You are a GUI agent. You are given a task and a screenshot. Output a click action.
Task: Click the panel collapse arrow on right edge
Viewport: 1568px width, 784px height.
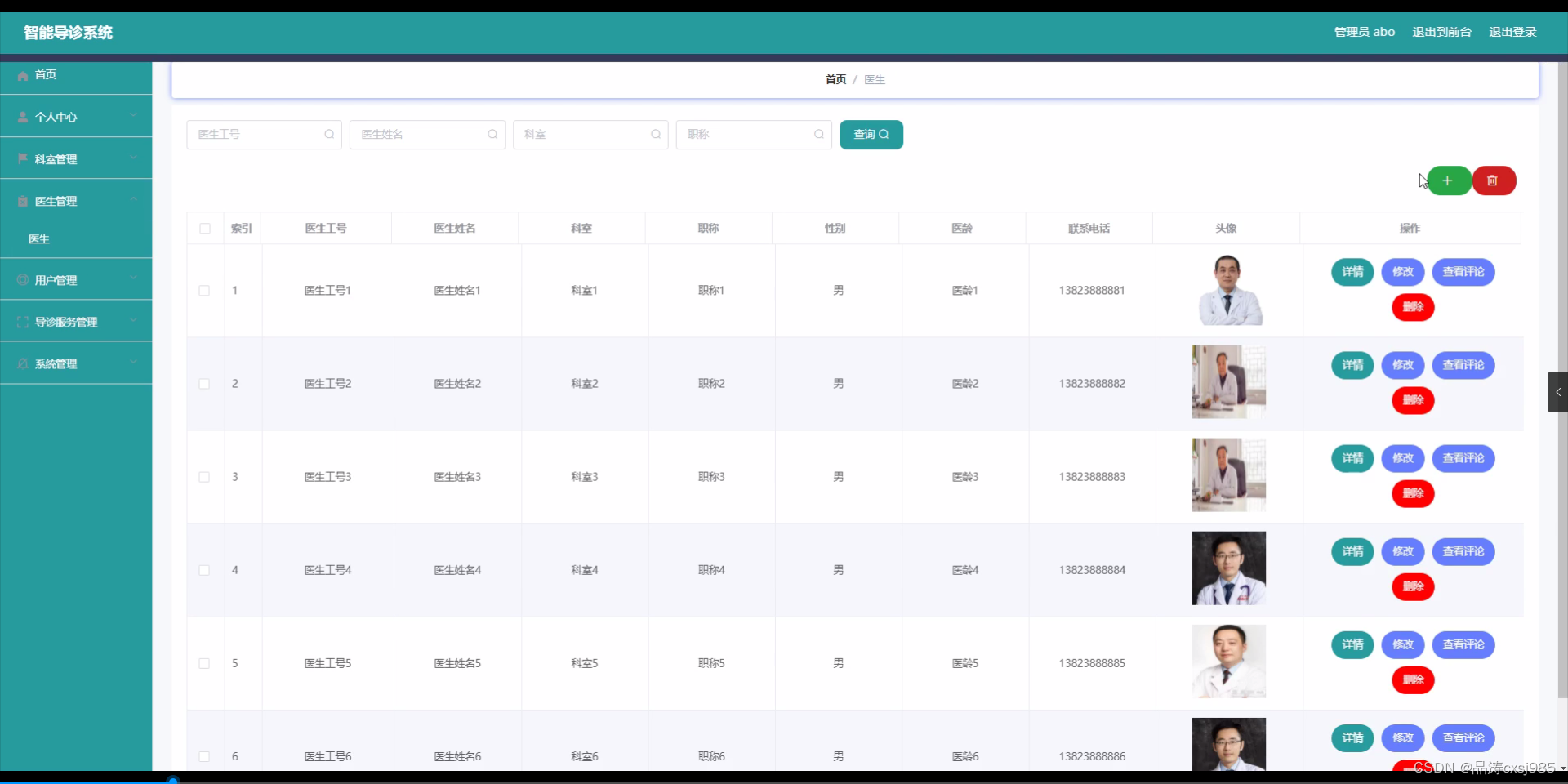1558,392
